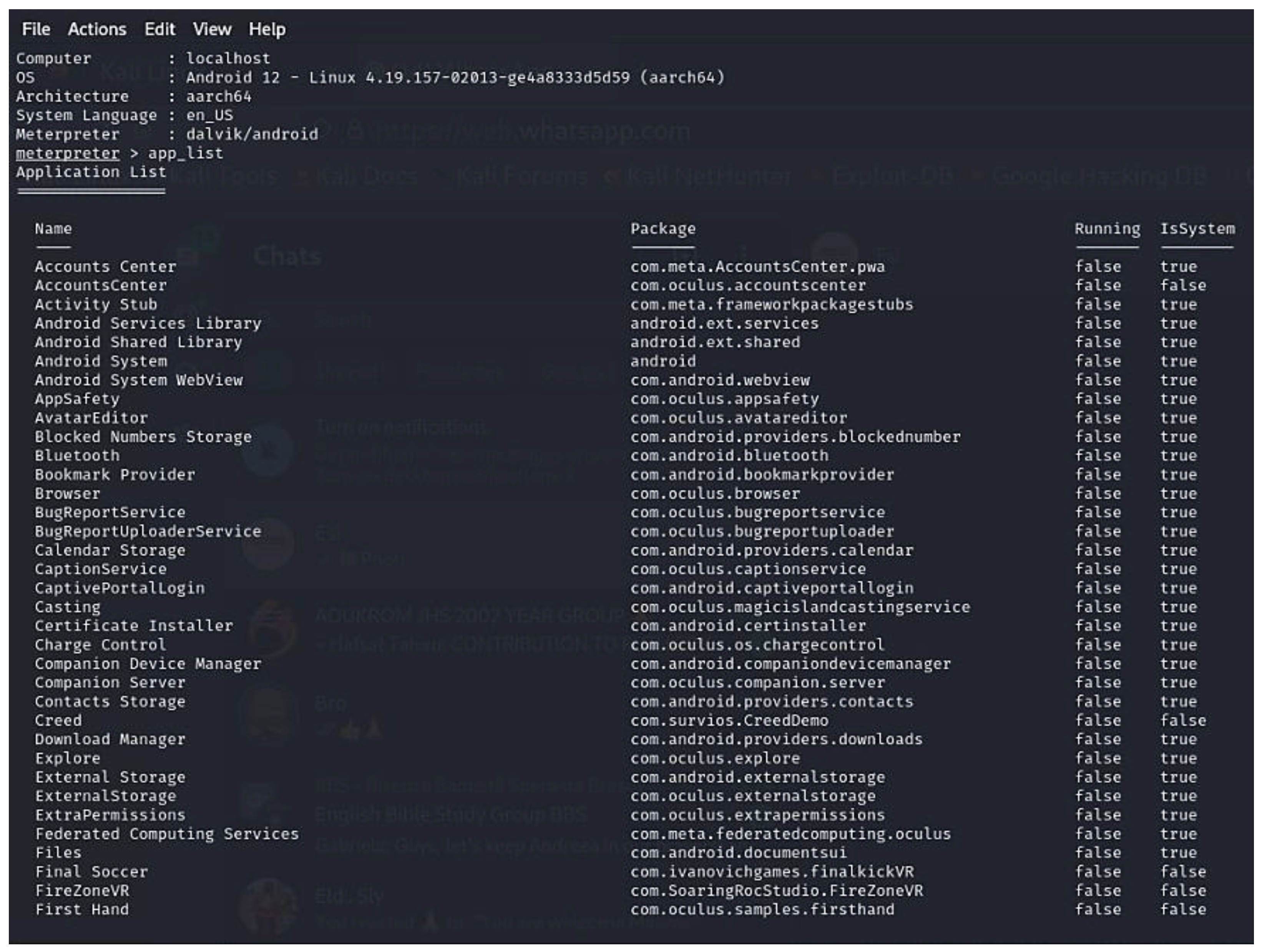Click the Bluetooth app name
The height and width of the screenshot is (952, 1262).
tap(77, 456)
